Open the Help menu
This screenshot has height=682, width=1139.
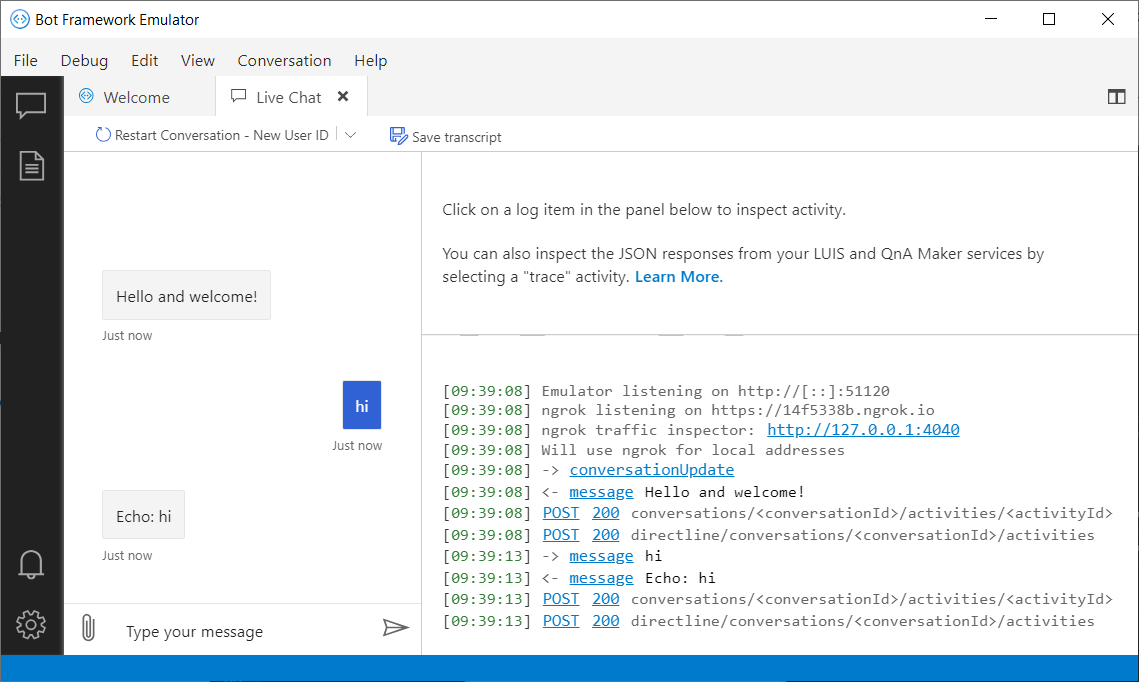coord(370,60)
